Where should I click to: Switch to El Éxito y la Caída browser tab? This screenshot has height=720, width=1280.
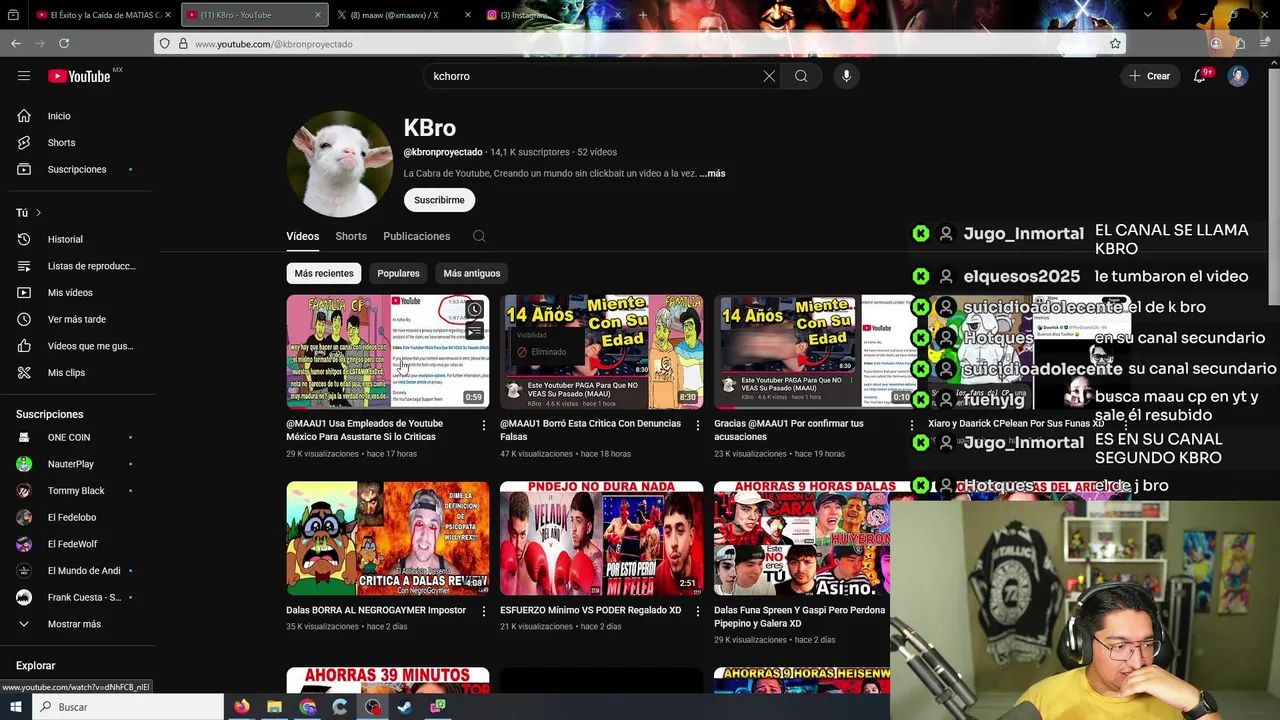tap(102, 15)
